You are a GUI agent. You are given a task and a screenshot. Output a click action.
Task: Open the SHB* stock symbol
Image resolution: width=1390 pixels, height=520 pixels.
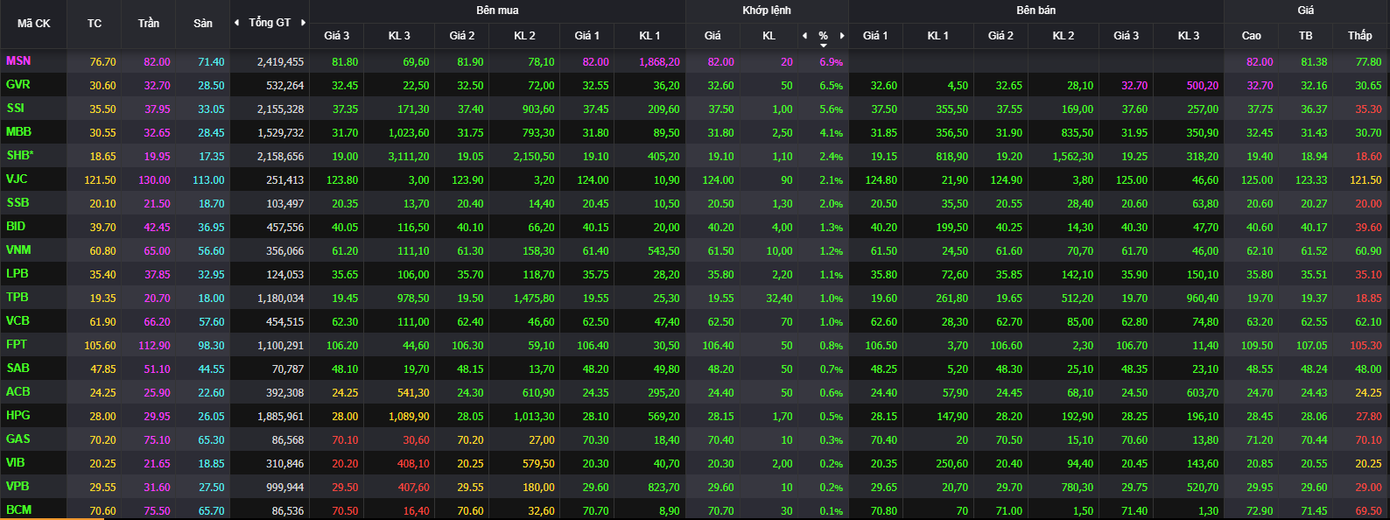click(x=20, y=154)
